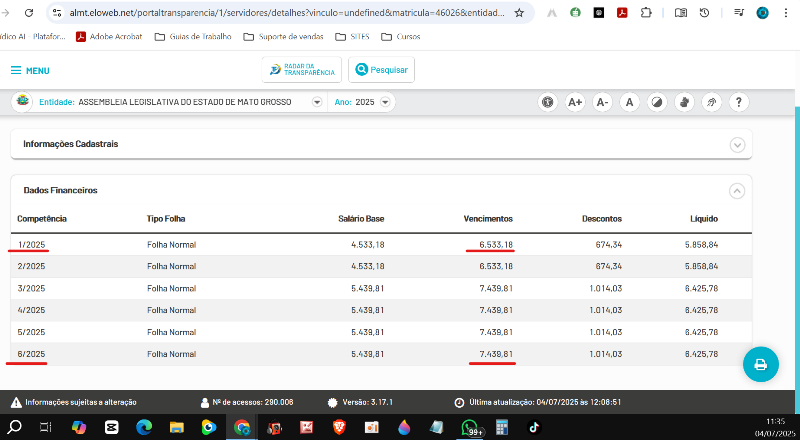800x440 pixels.
Task: Open the help question mark icon
Action: click(739, 102)
